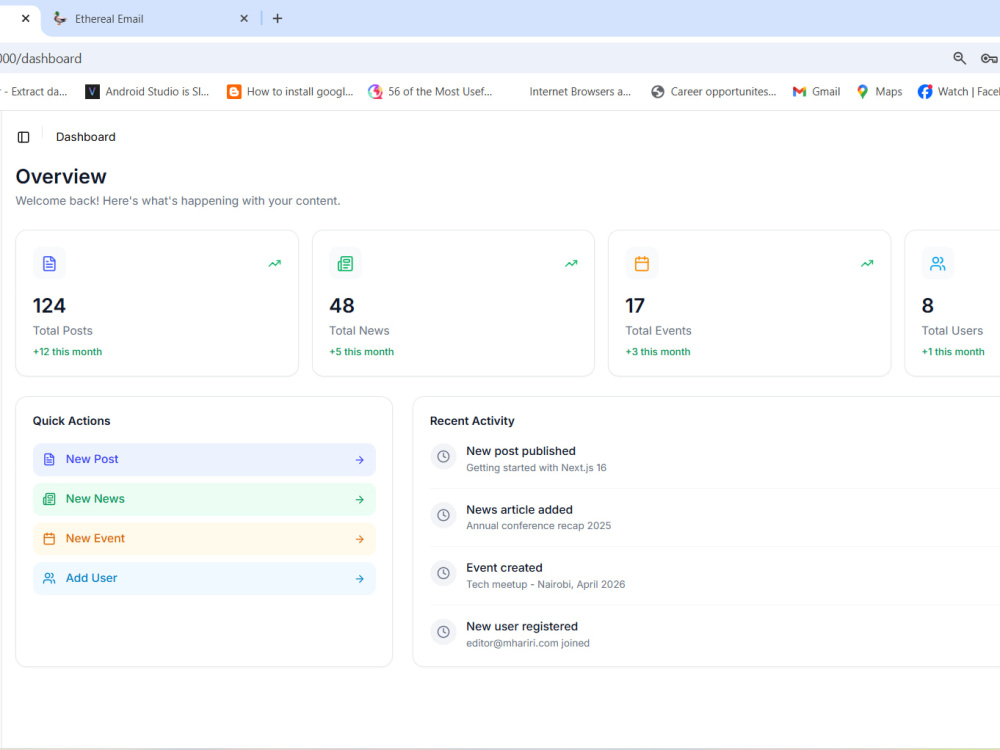Click editor@mhariri.com joined text
1000x750 pixels.
point(527,643)
